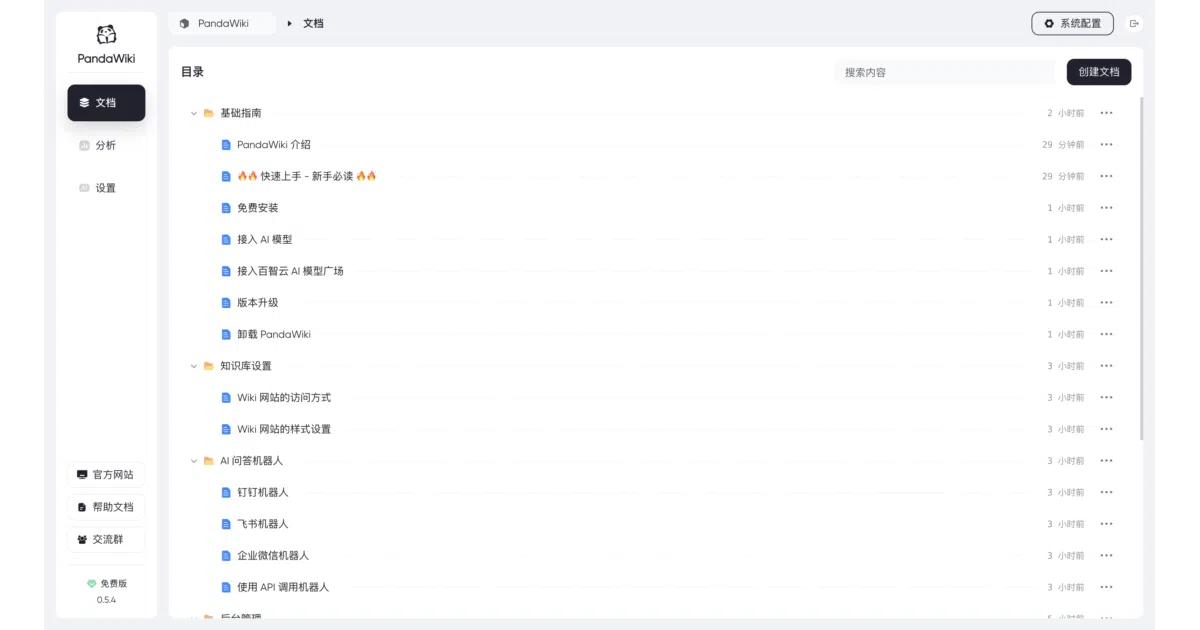Click the 免费版 version badge

coord(106,583)
